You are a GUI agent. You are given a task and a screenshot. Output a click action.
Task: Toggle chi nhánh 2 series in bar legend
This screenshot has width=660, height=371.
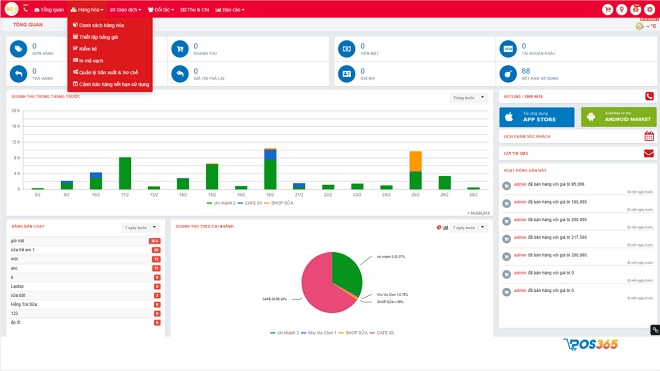coord(221,203)
